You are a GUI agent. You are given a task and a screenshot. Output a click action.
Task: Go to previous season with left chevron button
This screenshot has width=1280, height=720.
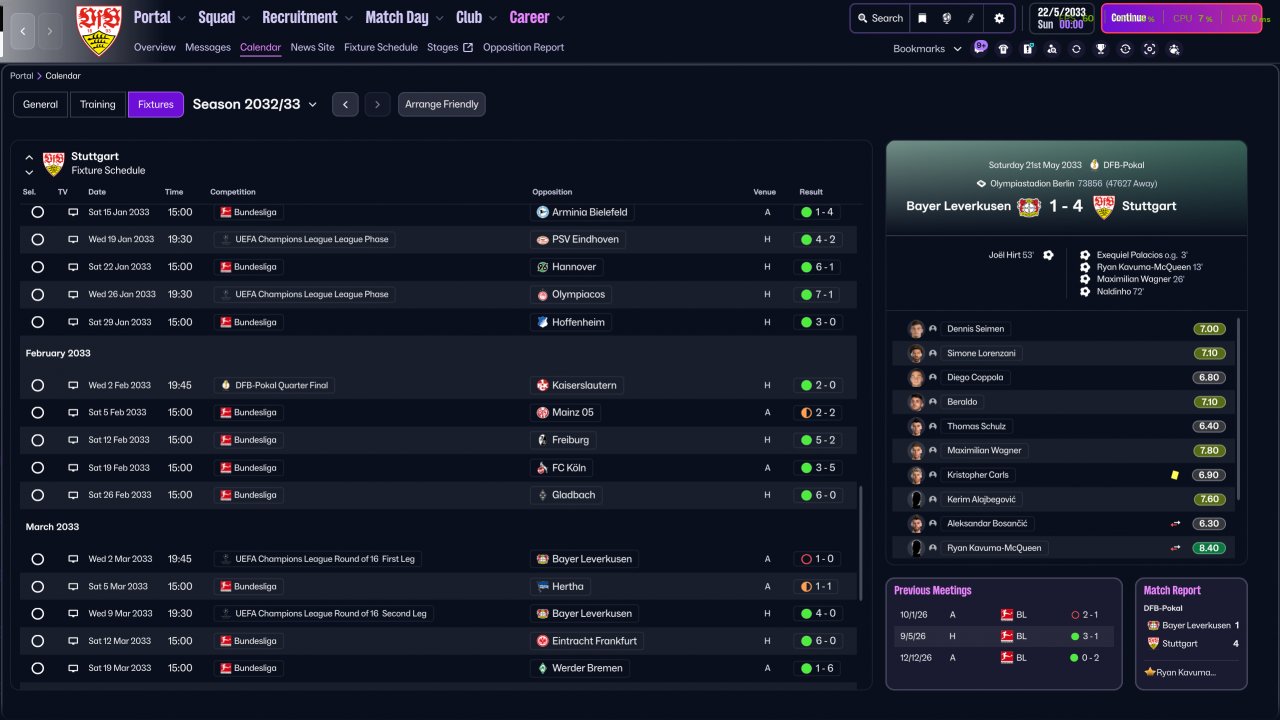click(345, 104)
